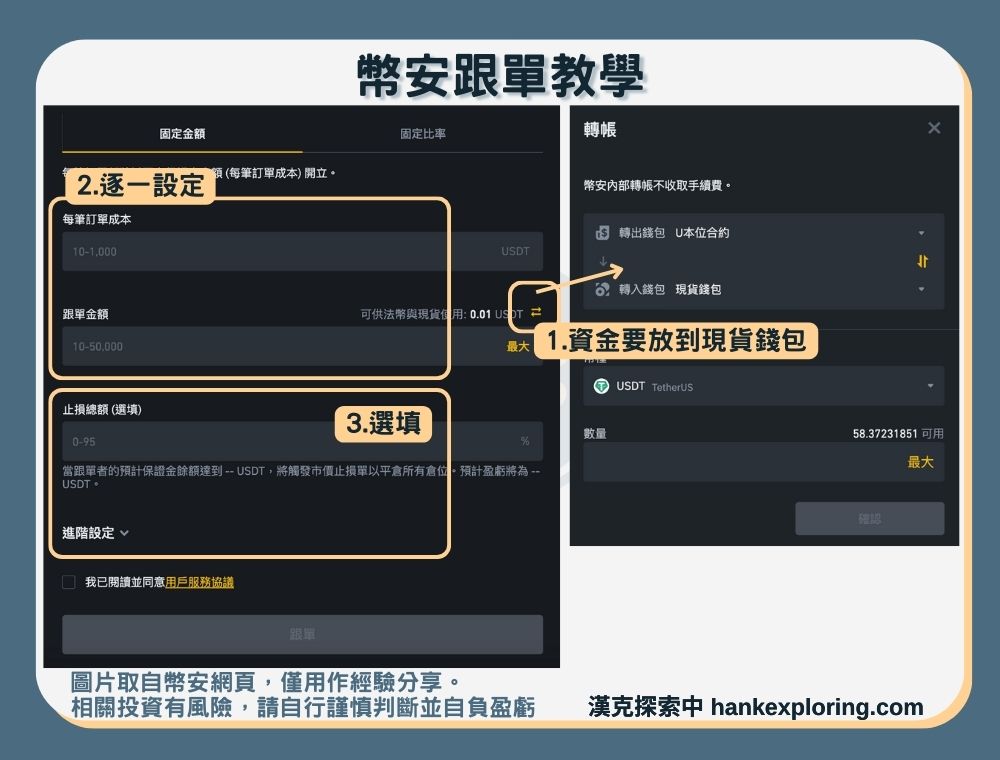The image size is (1000, 760).
Task: Click the 轉帳 dialog title
Action: [x=600, y=129]
